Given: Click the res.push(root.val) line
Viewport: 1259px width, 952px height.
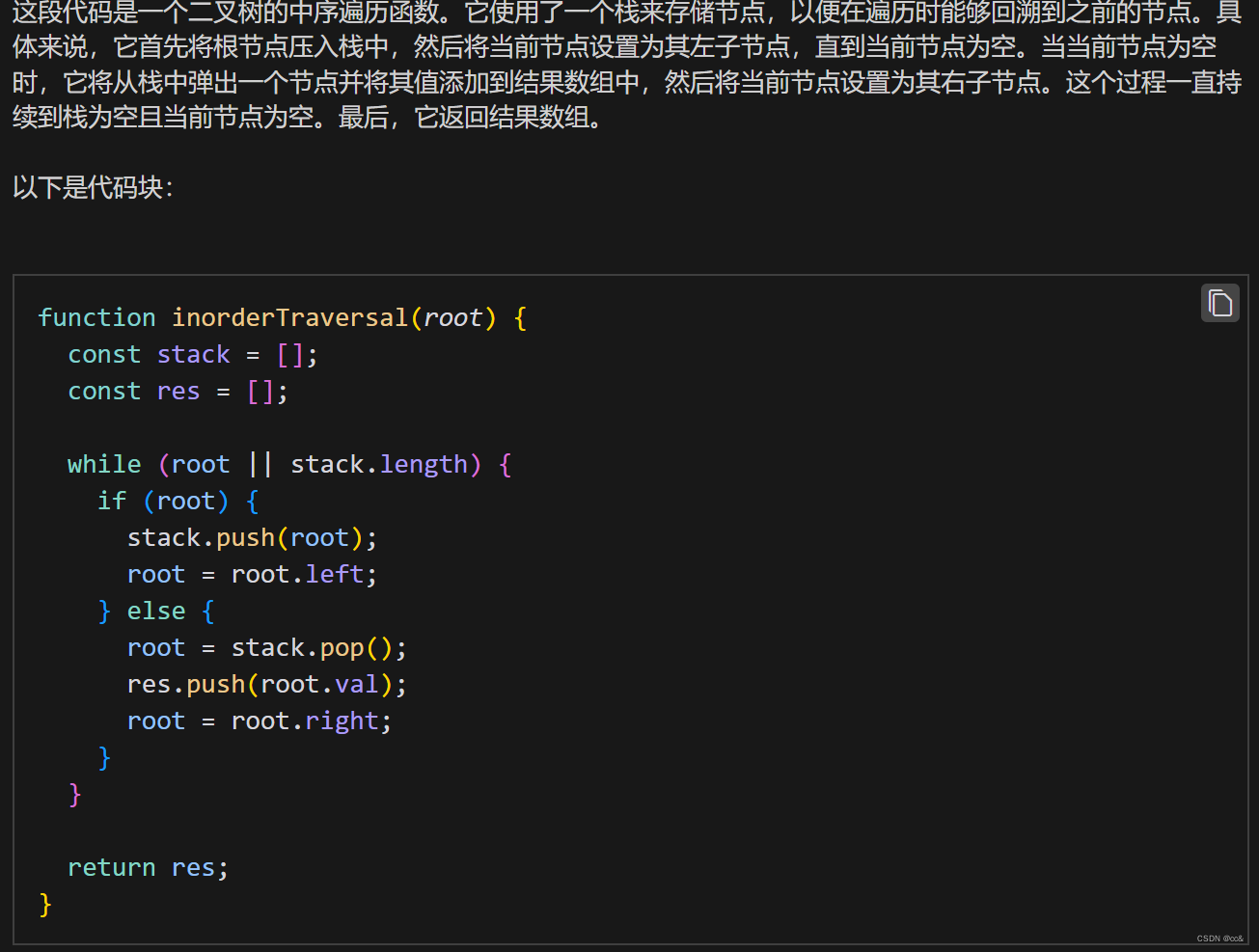Looking at the screenshot, I should pyautogui.click(x=265, y=684).
